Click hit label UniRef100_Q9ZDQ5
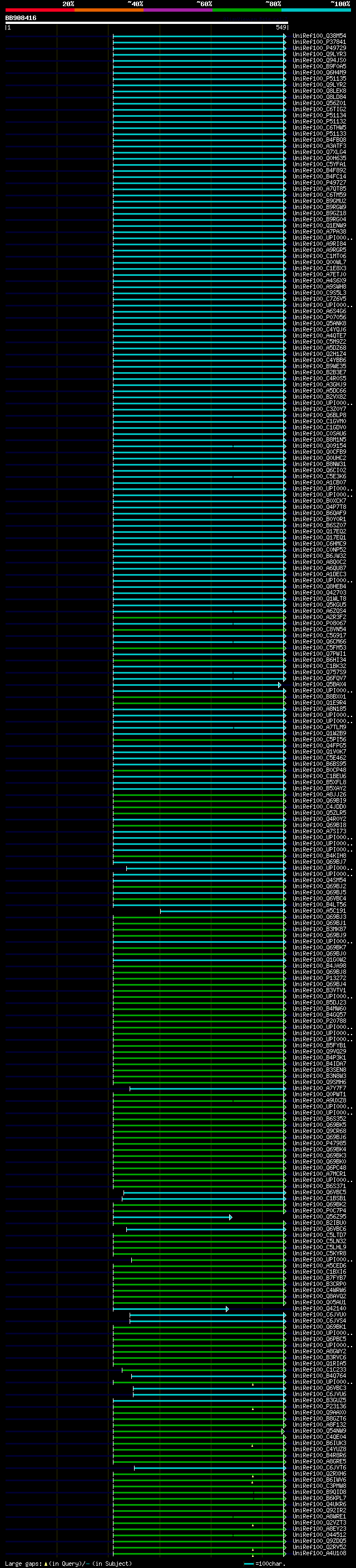 pos(319,1542)
